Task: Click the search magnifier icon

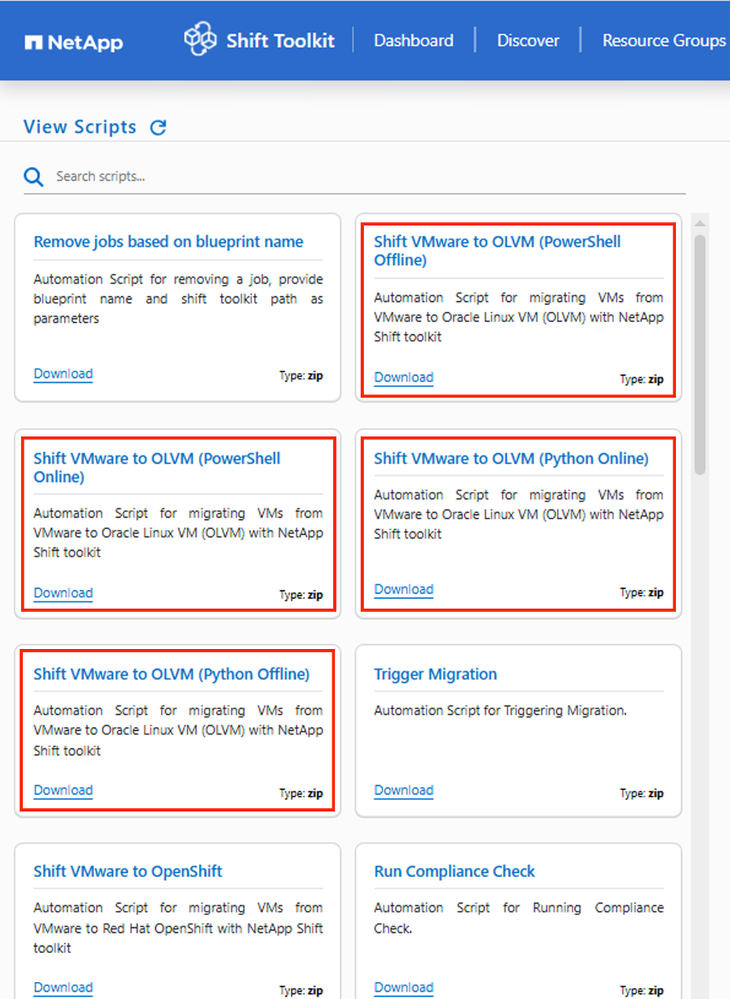Action: (34, 177)
